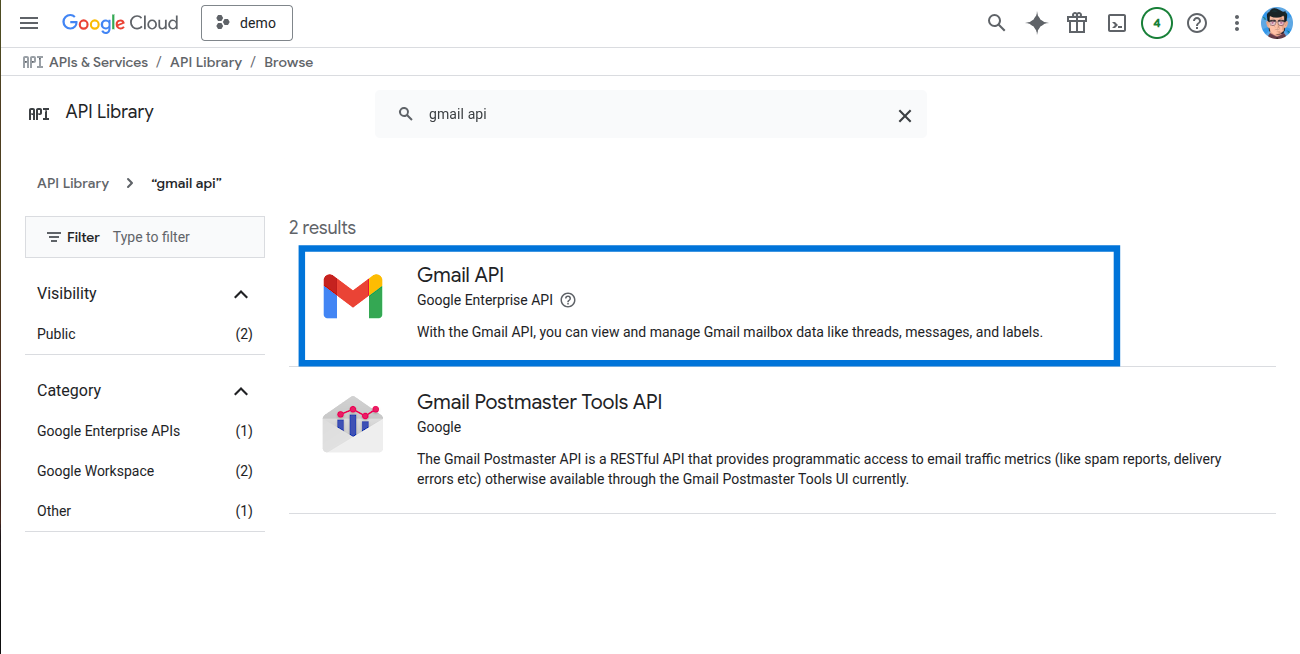
Task: Go to APIs & Services breadcrumb
Action: point(98,62)
